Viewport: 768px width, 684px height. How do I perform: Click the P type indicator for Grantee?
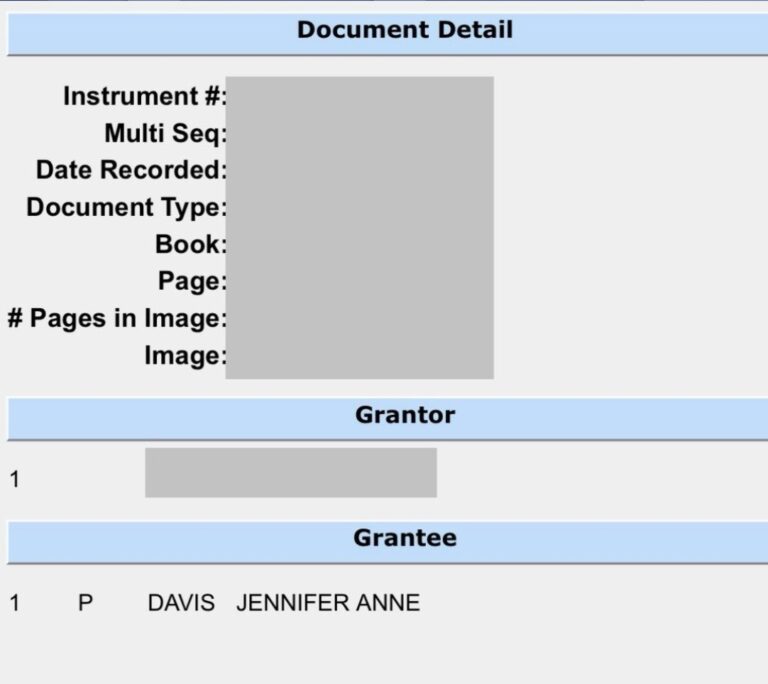coord(85,603)
